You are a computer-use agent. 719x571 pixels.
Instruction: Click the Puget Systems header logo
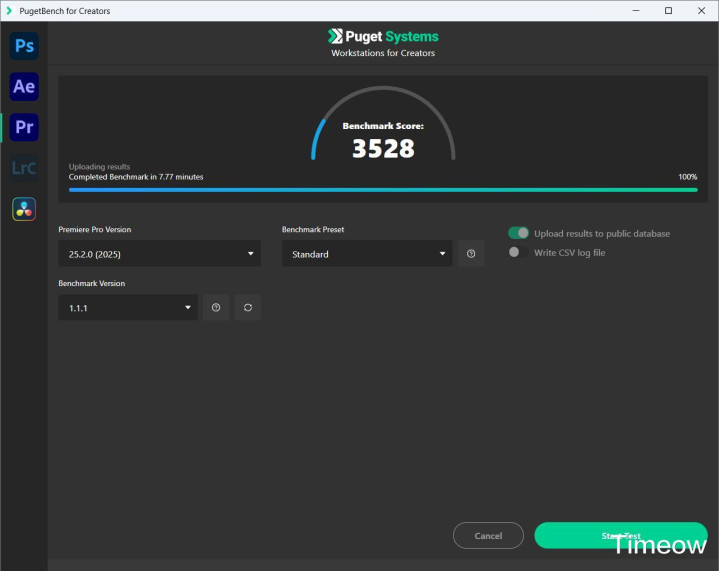pyautogui.click(x=383, y=36)
